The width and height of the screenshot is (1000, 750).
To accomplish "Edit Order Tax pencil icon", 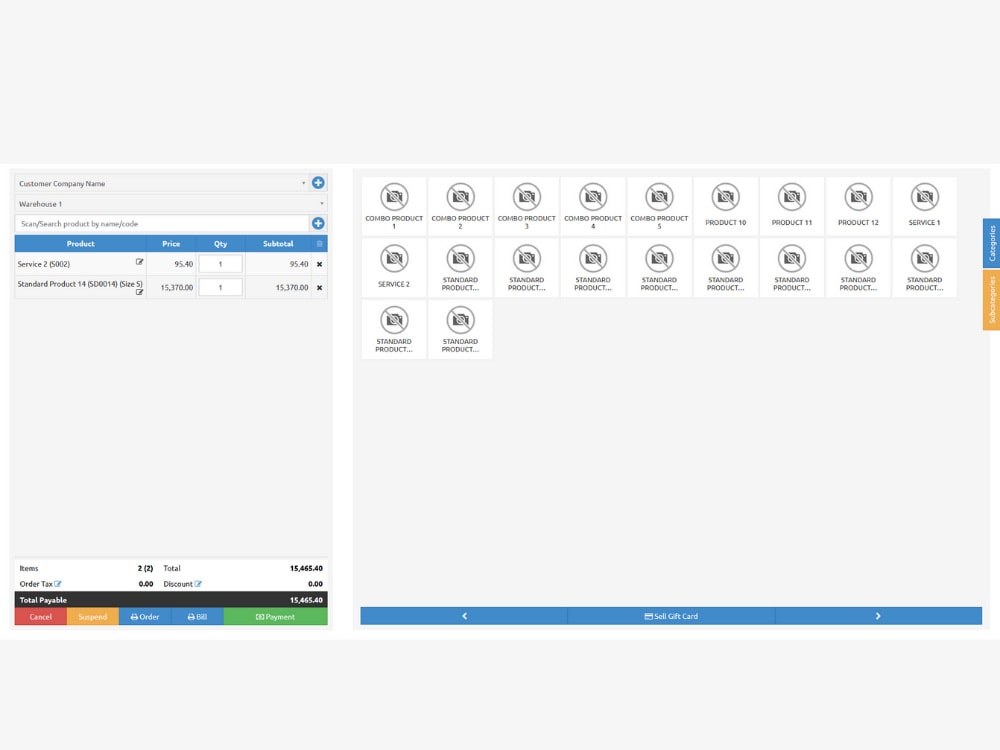I will 58,584.
